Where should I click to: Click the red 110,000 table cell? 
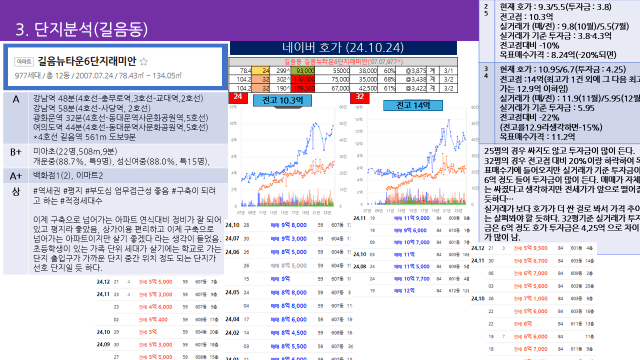tap(303, 79)
